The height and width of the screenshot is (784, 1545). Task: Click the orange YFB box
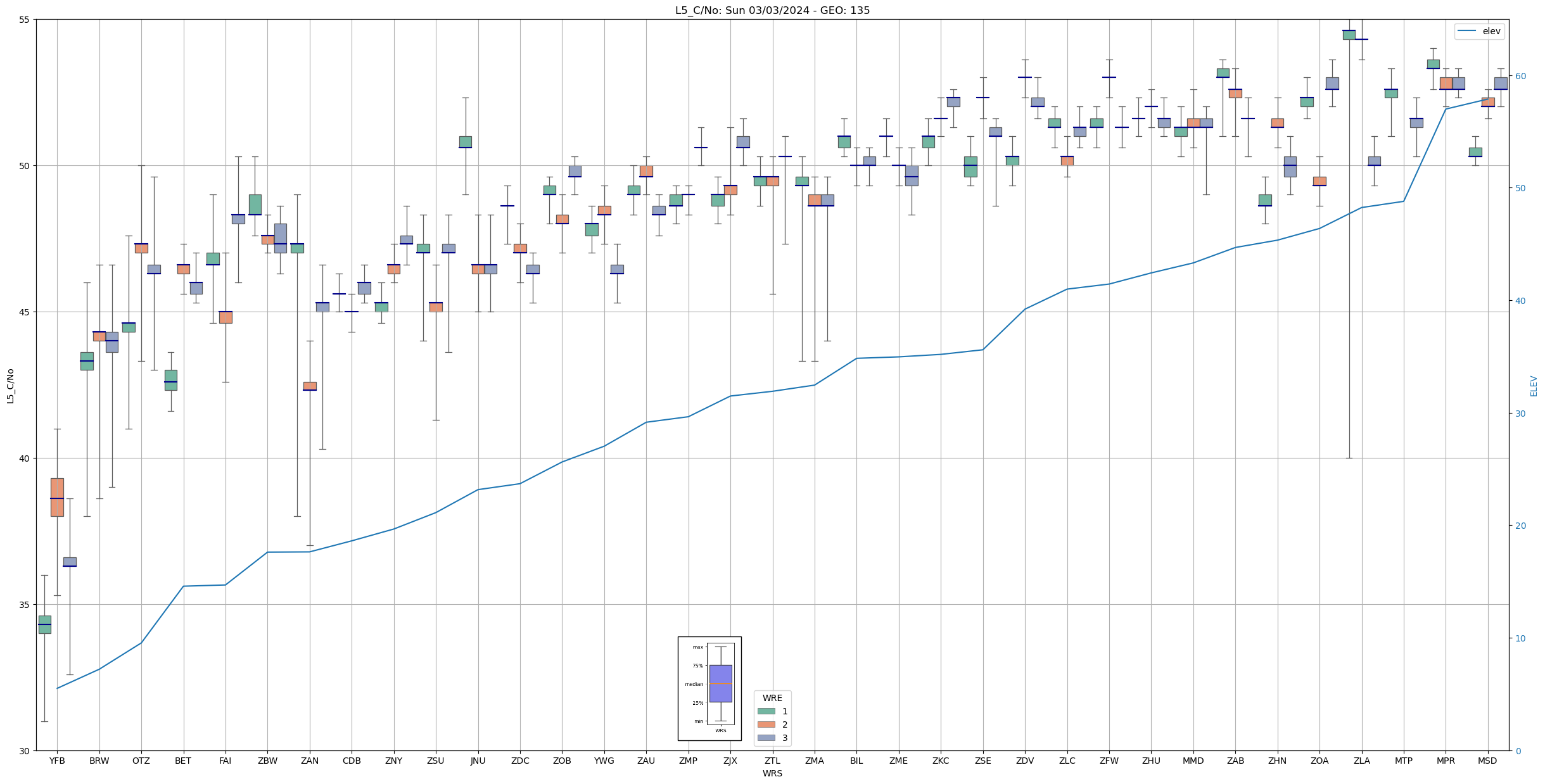click(x=57, y=497)
